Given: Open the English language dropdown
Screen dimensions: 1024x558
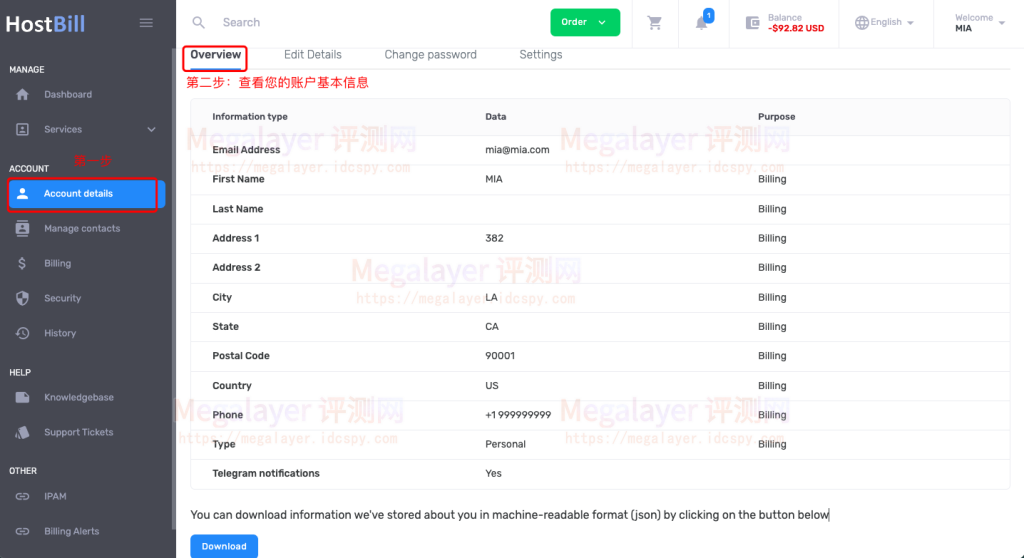Looking at the screenshot, I should [x=884, y=22].
